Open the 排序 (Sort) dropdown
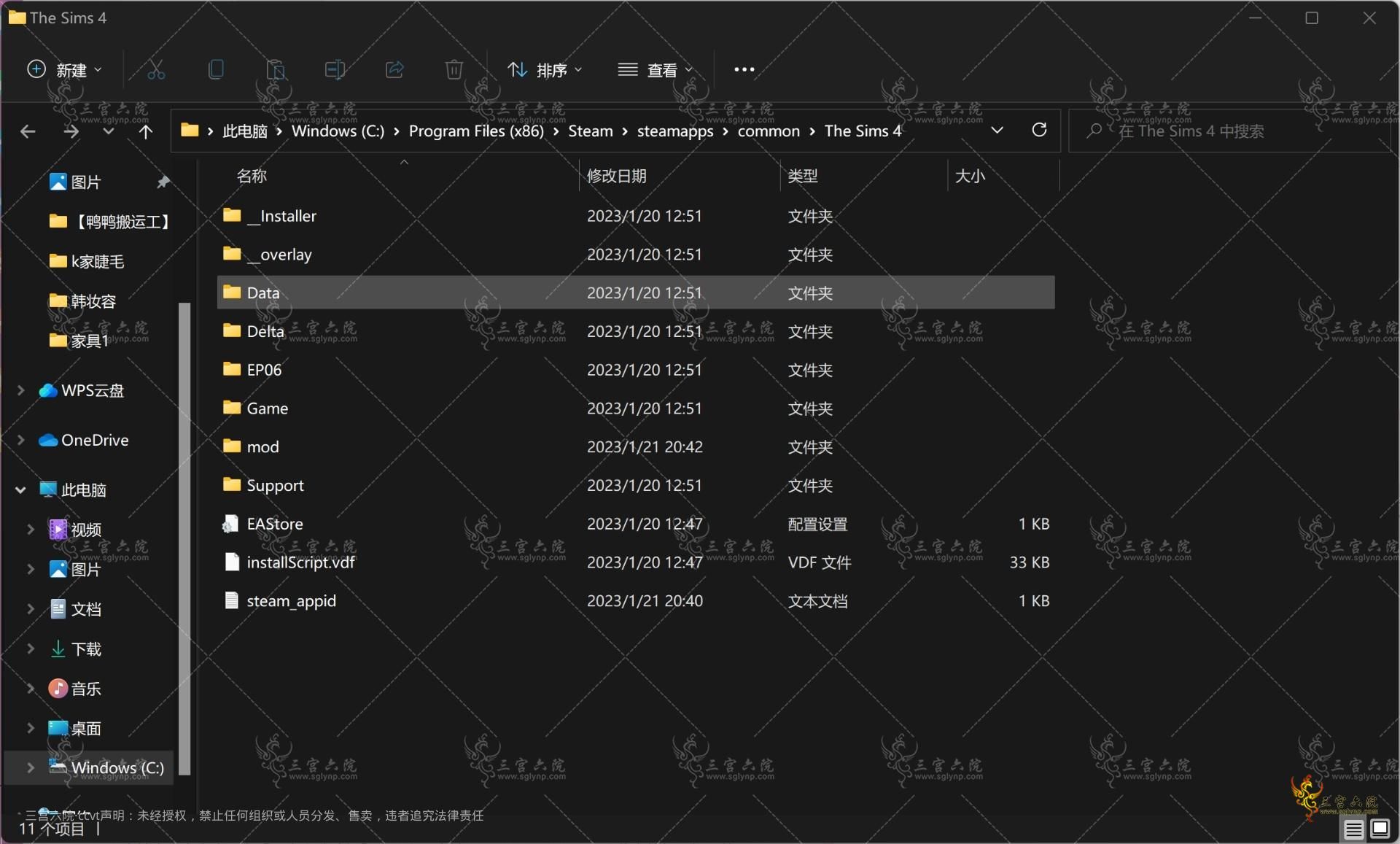 coord(545,70)
